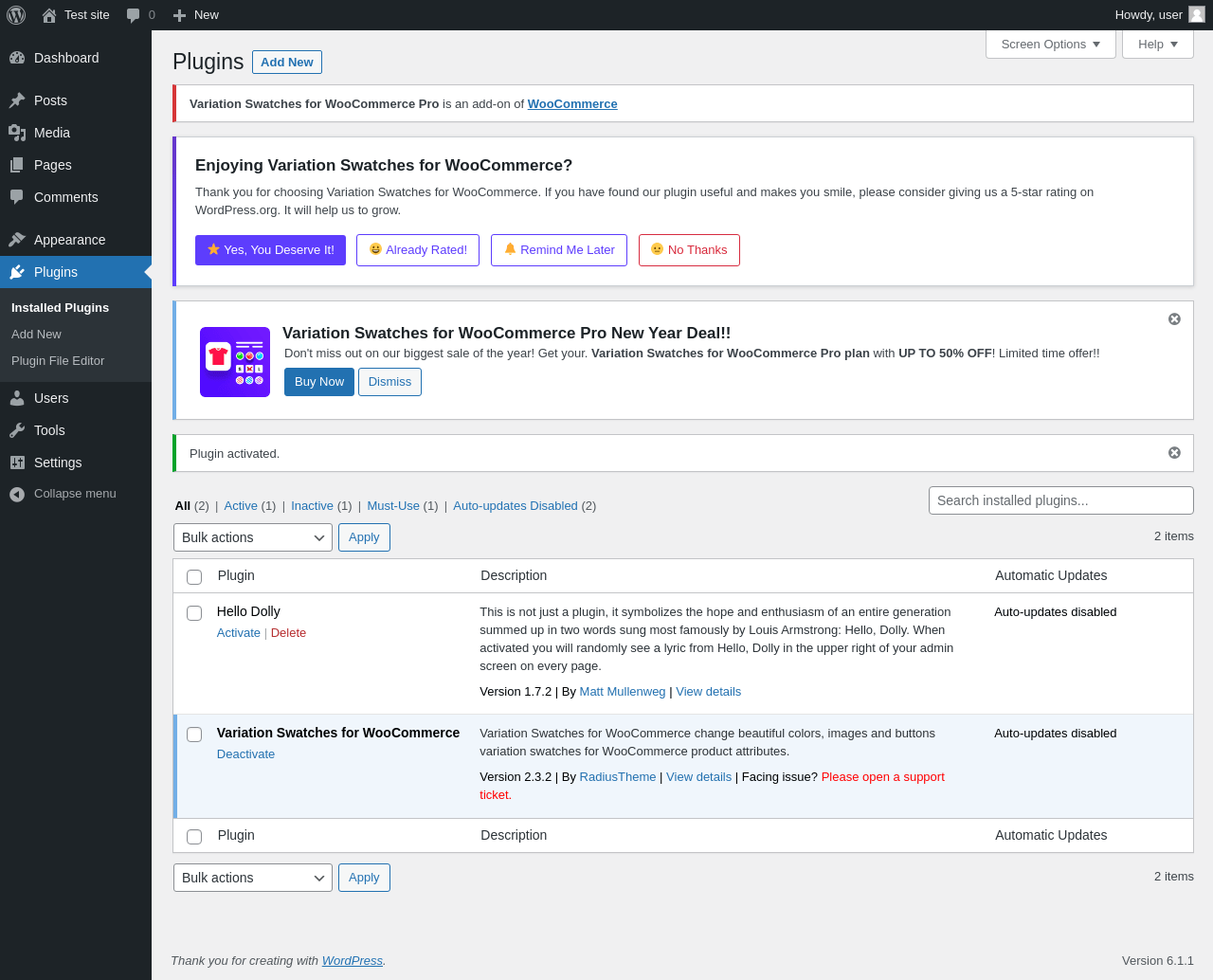Follow the WooCommerce link in notice
Image resolution: width=1213 pixels, height=980 pixels.
point(572,104)
